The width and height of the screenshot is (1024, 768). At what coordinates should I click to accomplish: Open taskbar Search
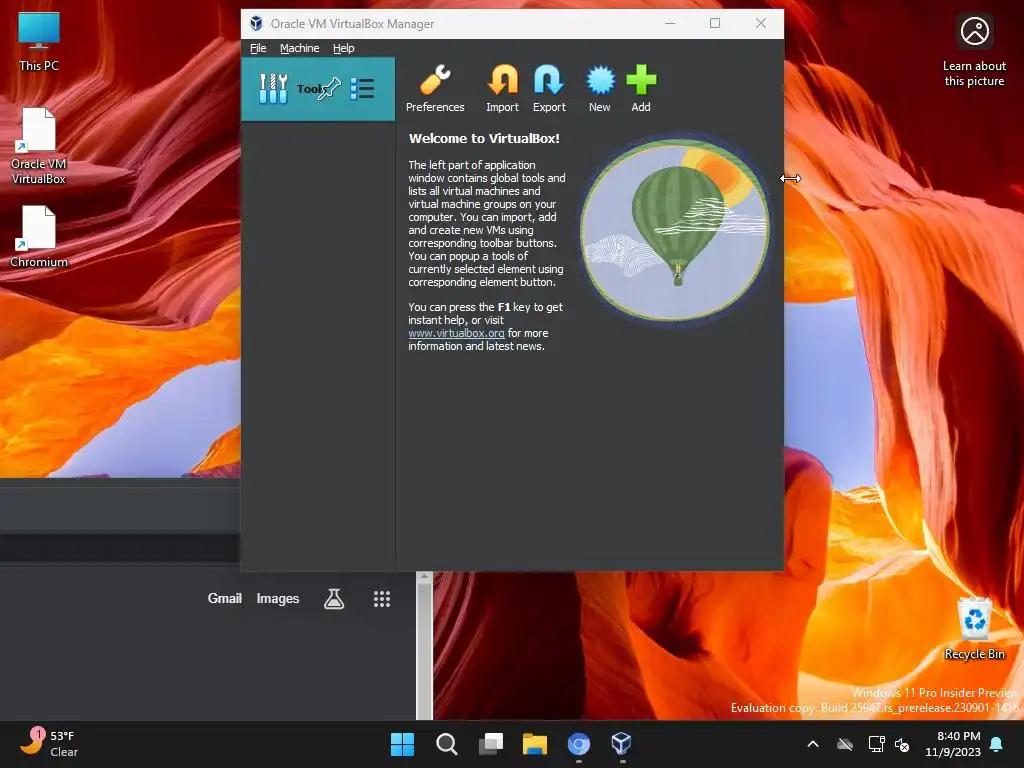(x=447, y=744)
